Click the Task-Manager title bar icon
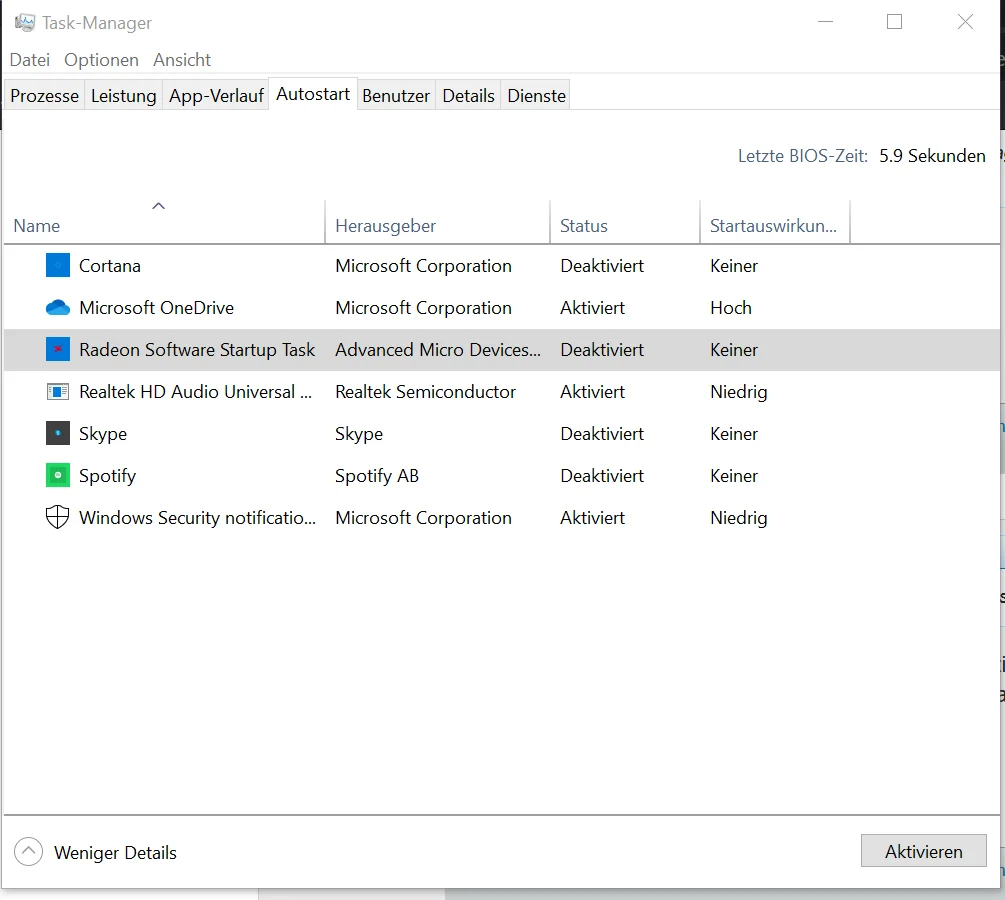1005x900 pixels. (x=24, y=23)
